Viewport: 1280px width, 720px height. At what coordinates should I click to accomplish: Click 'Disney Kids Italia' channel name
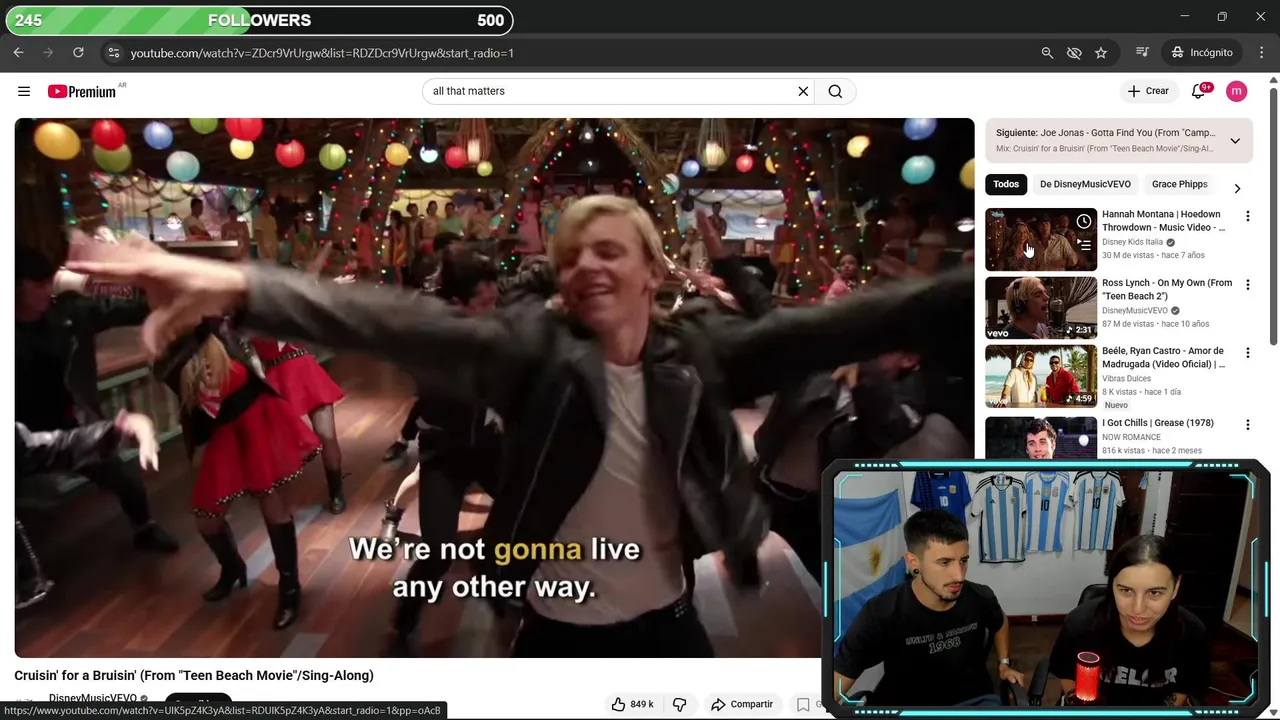pyautogui.click(x=1132, y=242)
